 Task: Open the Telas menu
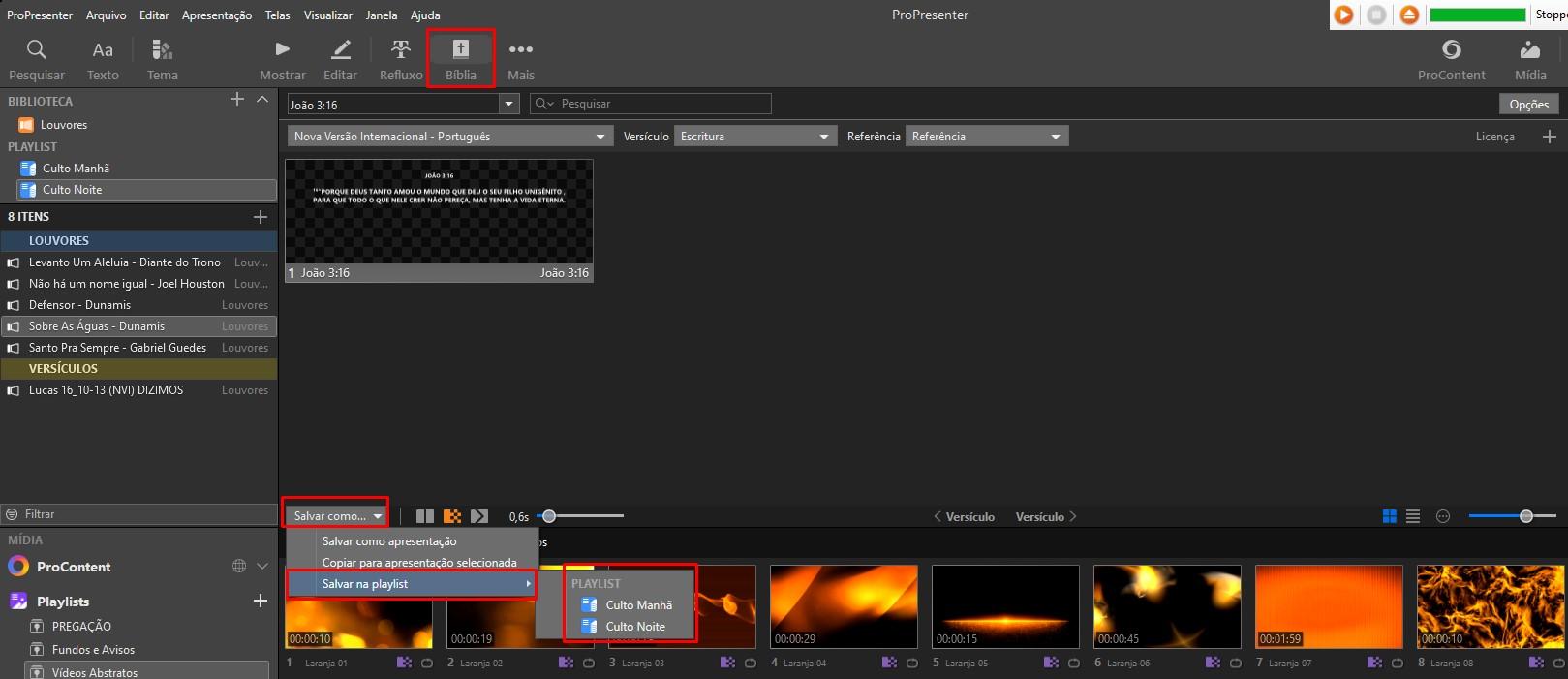[277, 15]
